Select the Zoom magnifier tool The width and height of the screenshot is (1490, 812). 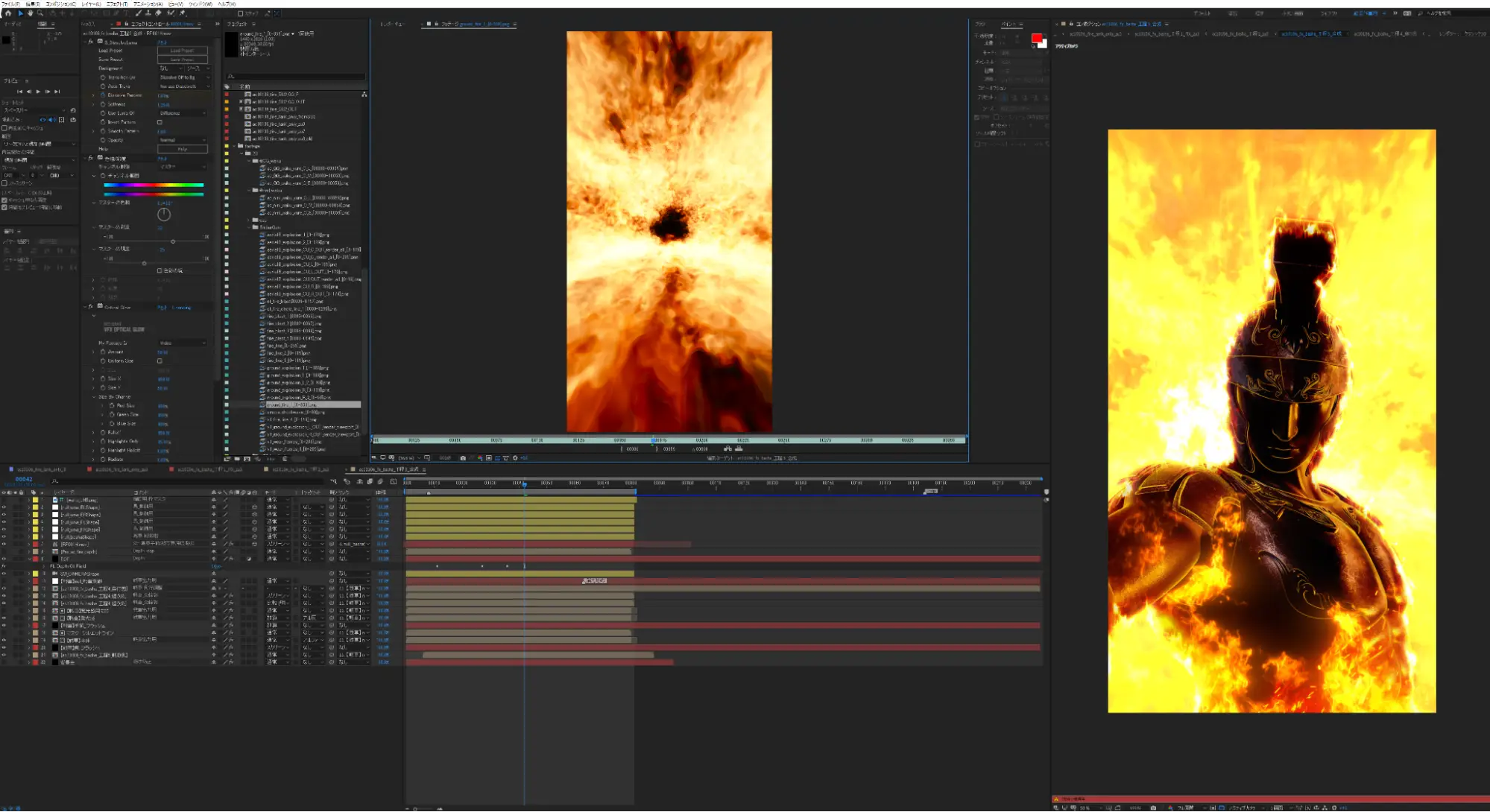coord(40,13)
